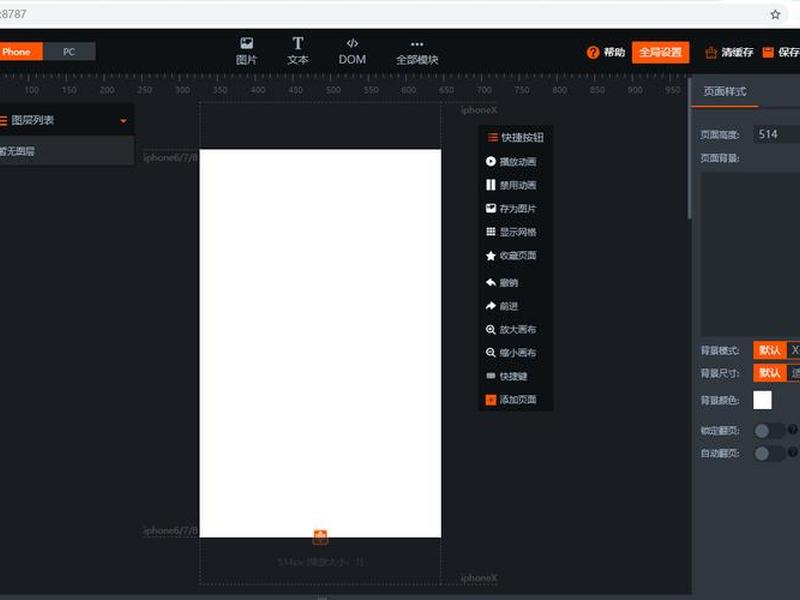Play animation with 播放动画 shortcut

tap(511, 162)
